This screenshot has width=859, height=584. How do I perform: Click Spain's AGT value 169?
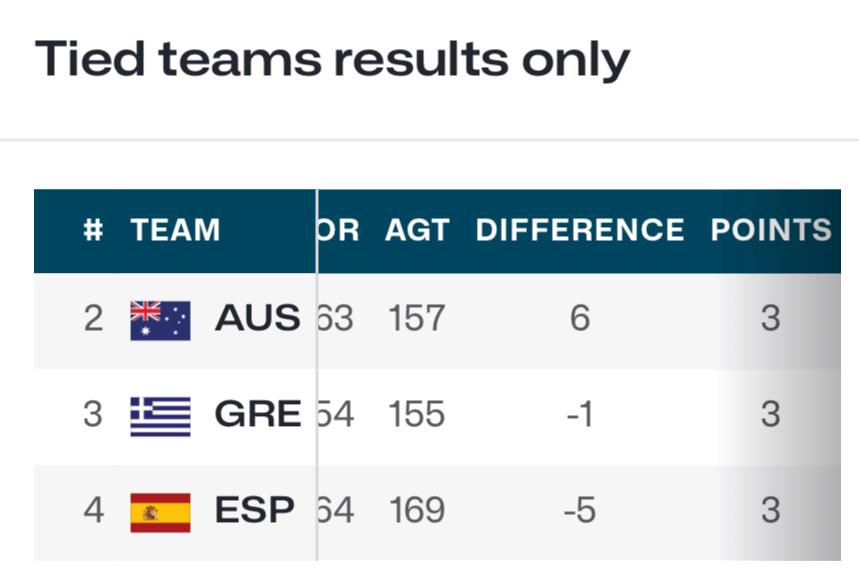417,511
